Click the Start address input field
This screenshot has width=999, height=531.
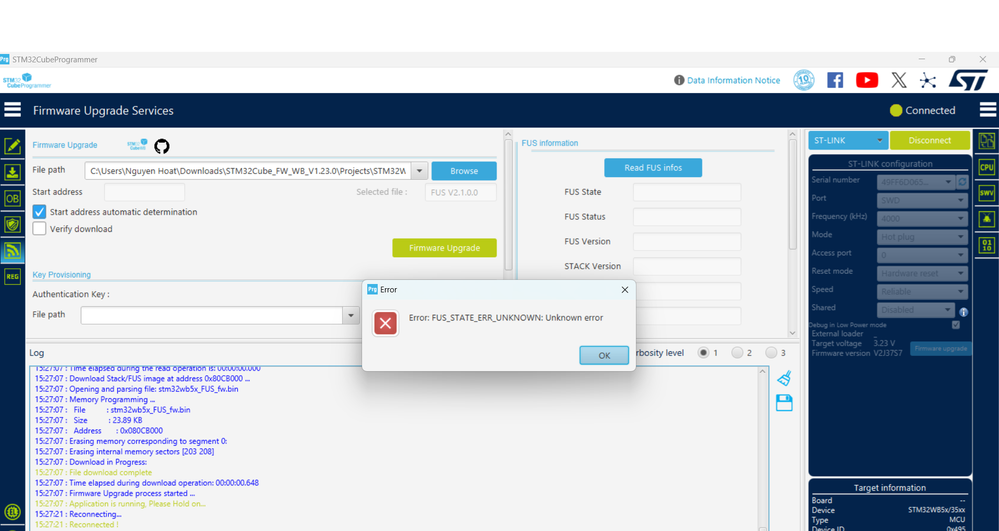(145, 192)
